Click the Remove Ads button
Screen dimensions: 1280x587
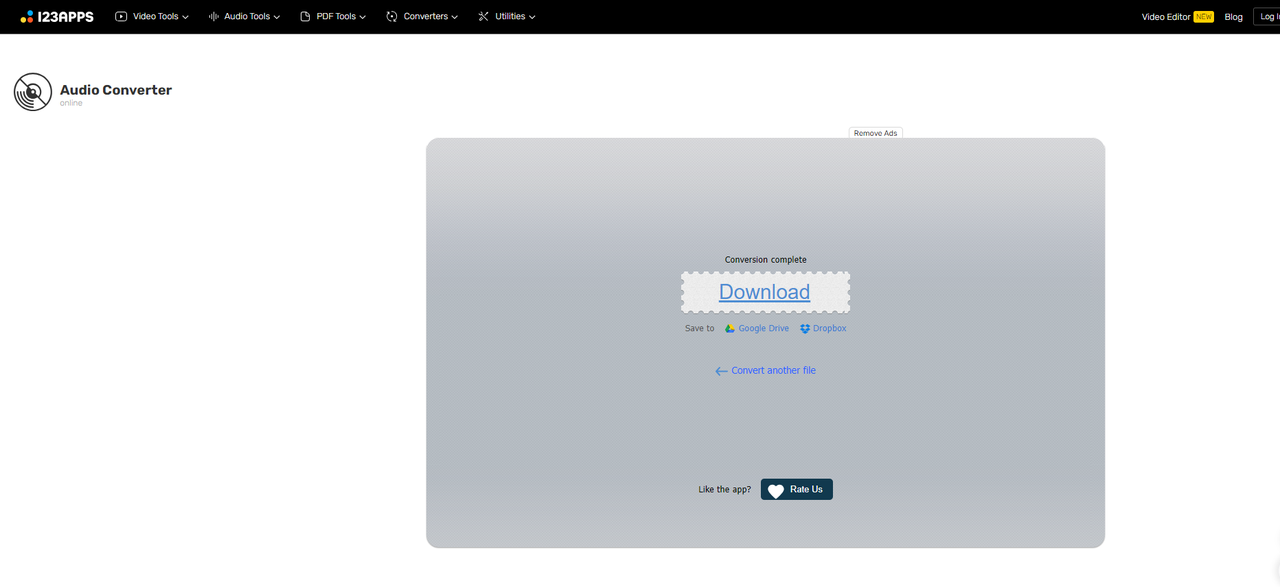876,133
